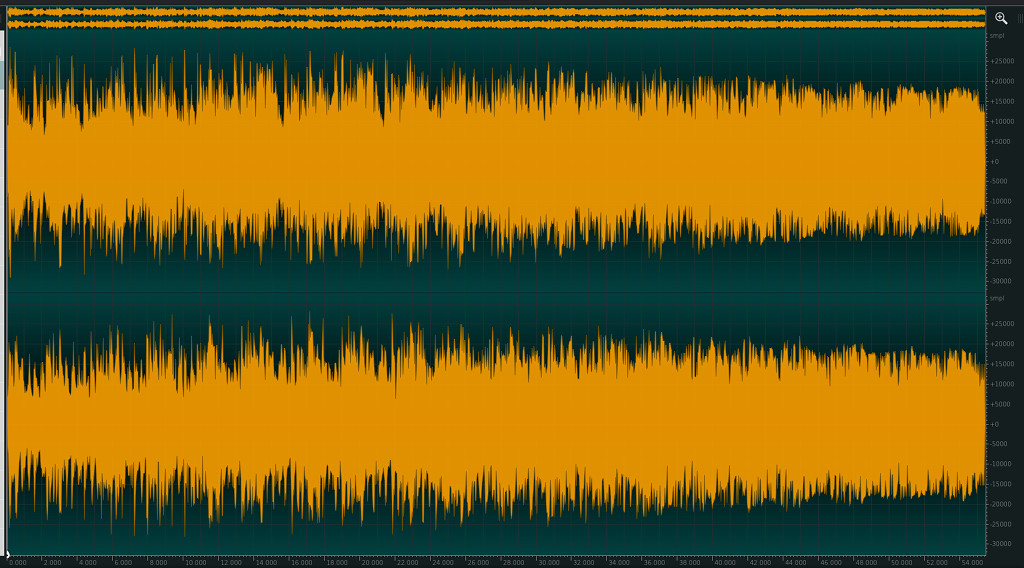The height and width of the screenshot is (568, 1024).
Task: Click the playhead marker at timeline start
Action: (x=8, y=553)
